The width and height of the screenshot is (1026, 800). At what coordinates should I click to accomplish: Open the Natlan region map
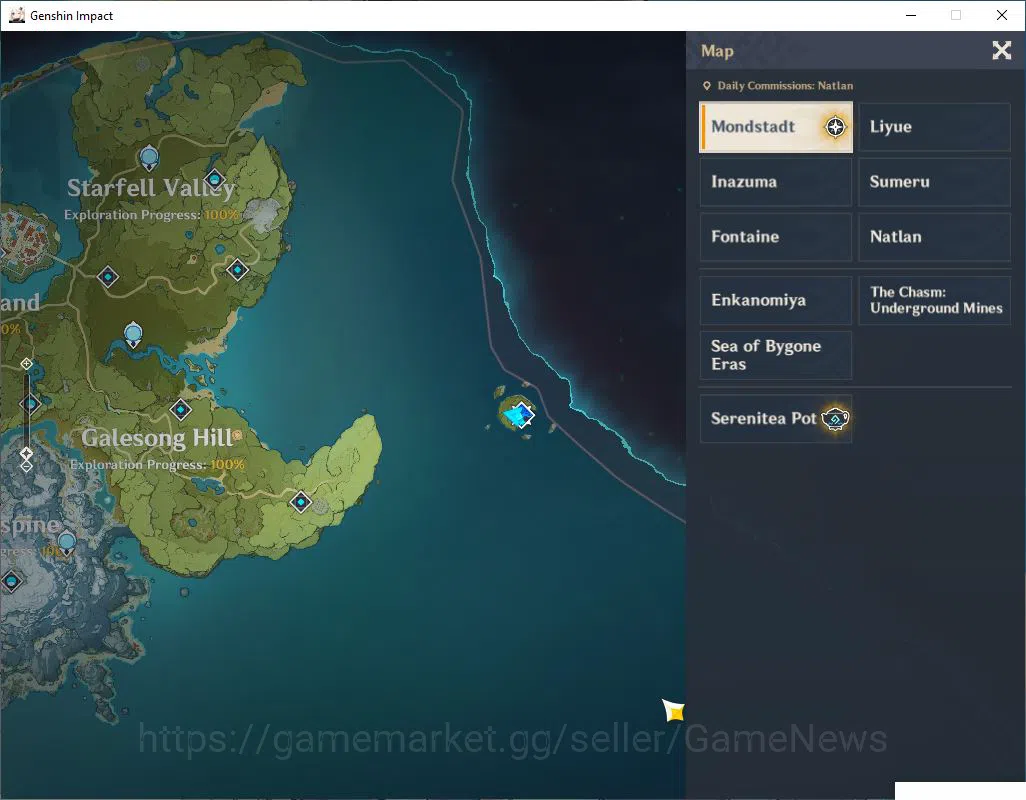point(934,237)
